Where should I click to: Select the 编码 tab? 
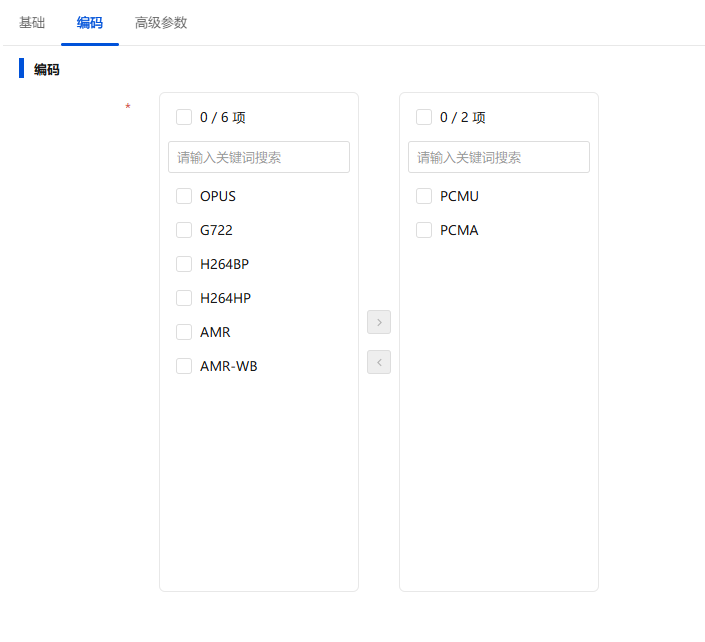click(x=90, y=22)
